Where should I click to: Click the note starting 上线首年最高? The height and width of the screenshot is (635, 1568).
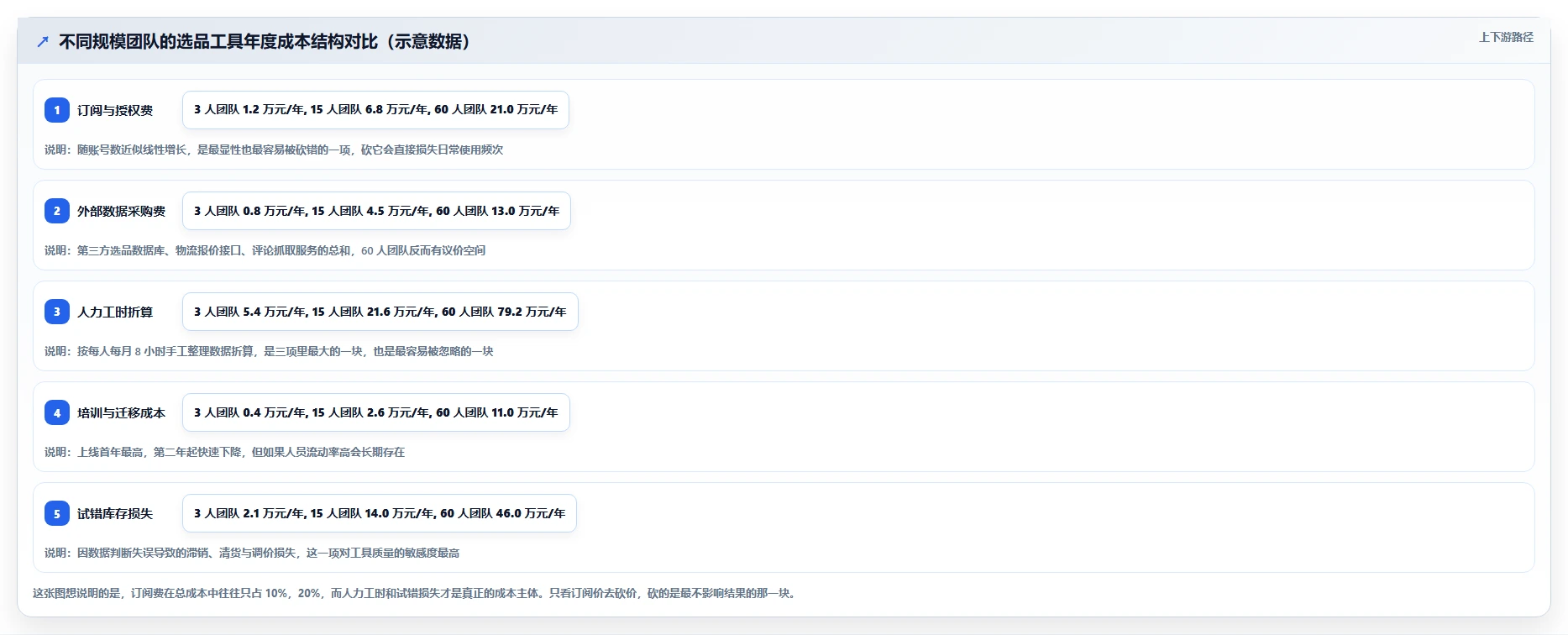pyautogui.click(x=225, y=452)
